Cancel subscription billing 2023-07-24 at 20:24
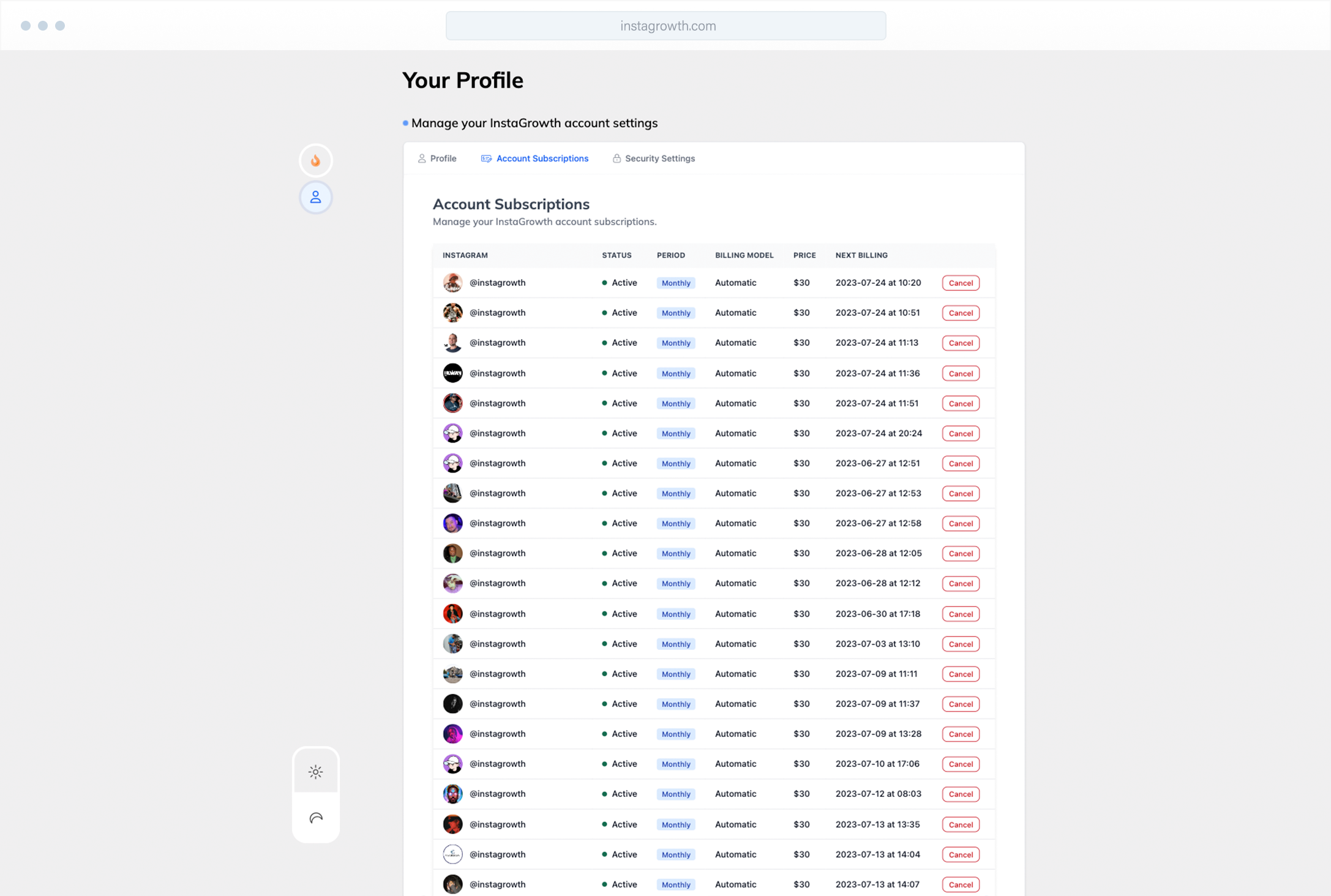The width and height of the screenshot is (1331, 896). [x=961, y=433]
